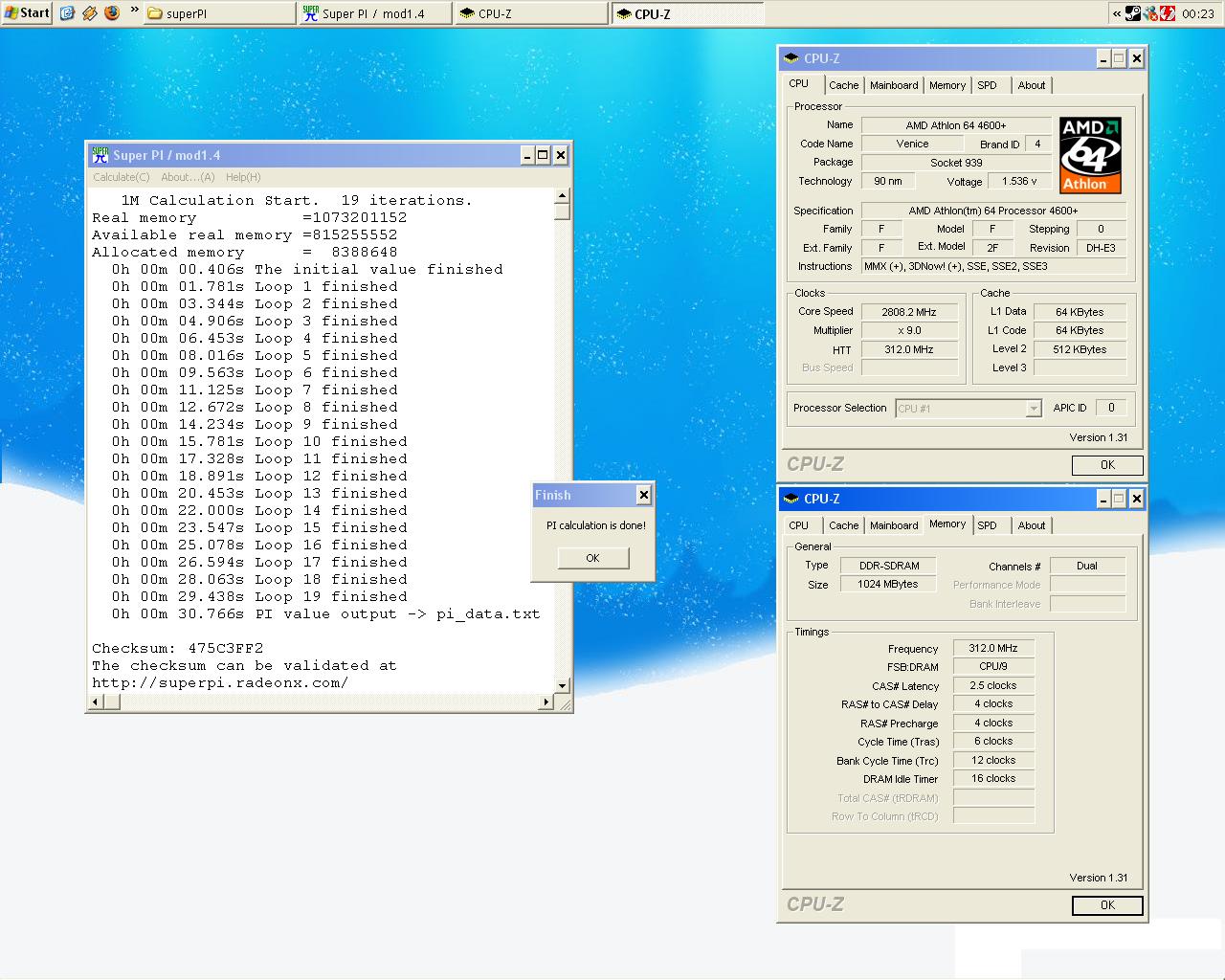Click the second quick launch icon

(x=90, y=13)
